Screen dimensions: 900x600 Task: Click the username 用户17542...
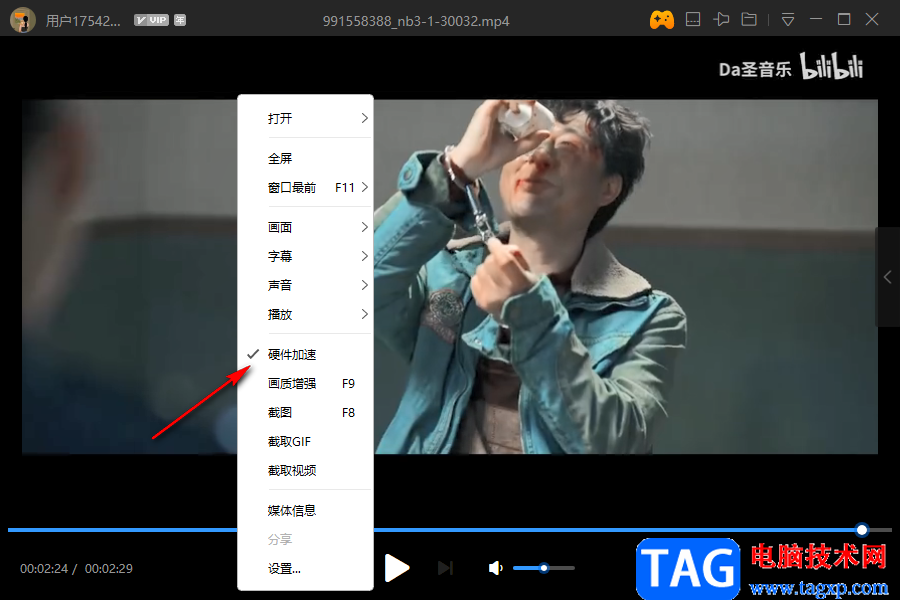[x=83, y=21]
